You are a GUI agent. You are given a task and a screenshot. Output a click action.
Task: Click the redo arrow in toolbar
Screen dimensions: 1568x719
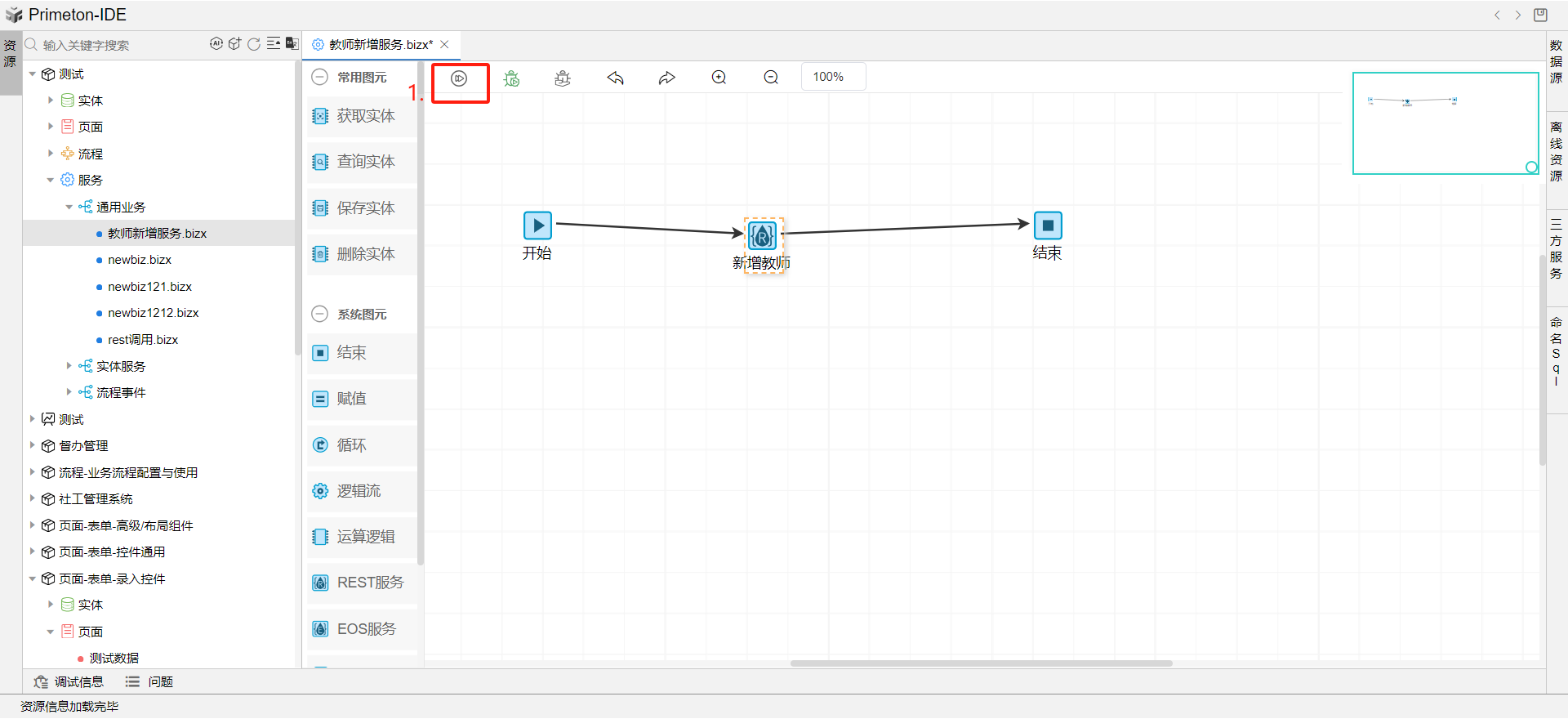pyautogui.click(x=667, y=78)
